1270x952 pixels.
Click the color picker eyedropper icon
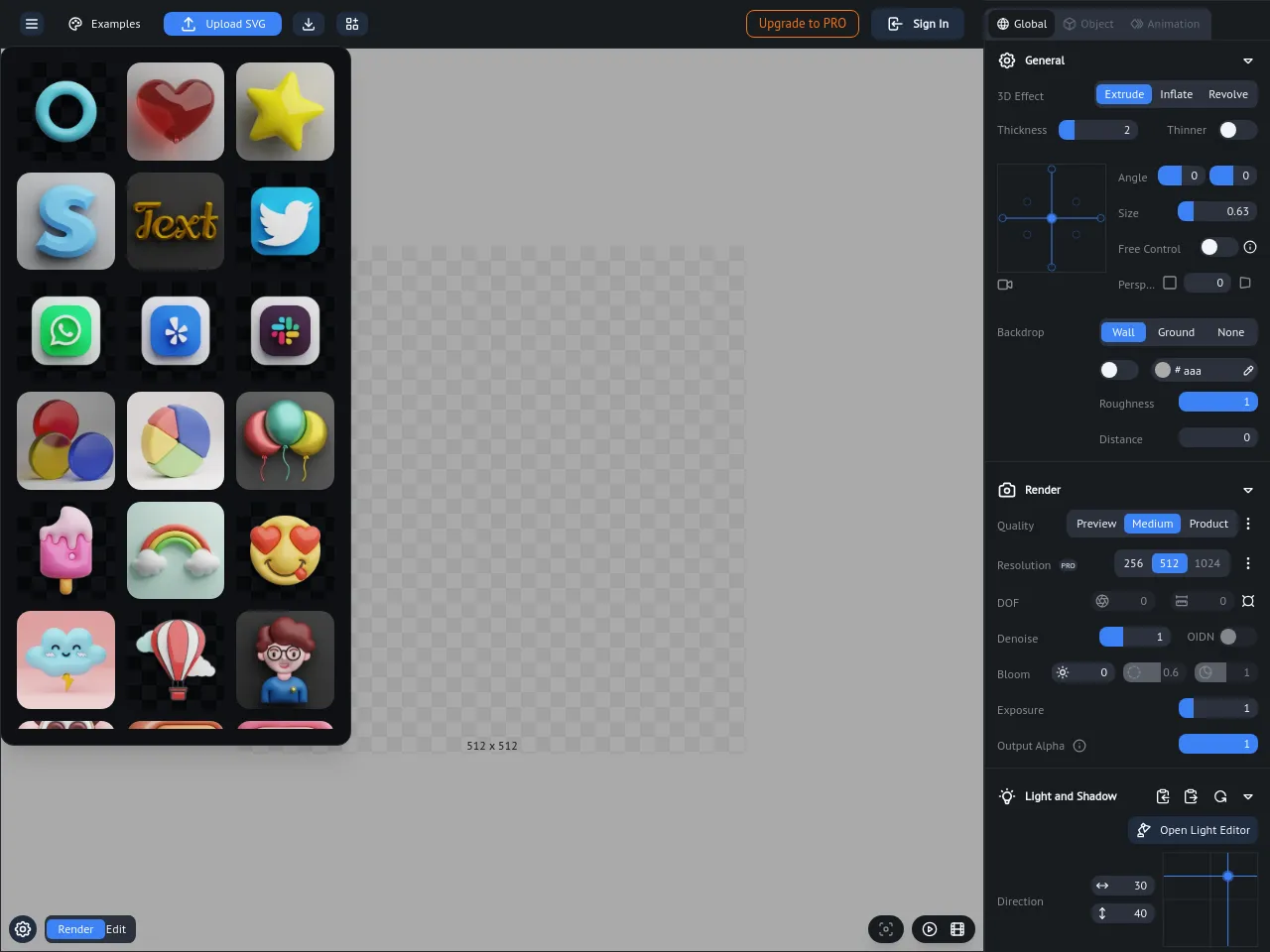(1248, 371)
